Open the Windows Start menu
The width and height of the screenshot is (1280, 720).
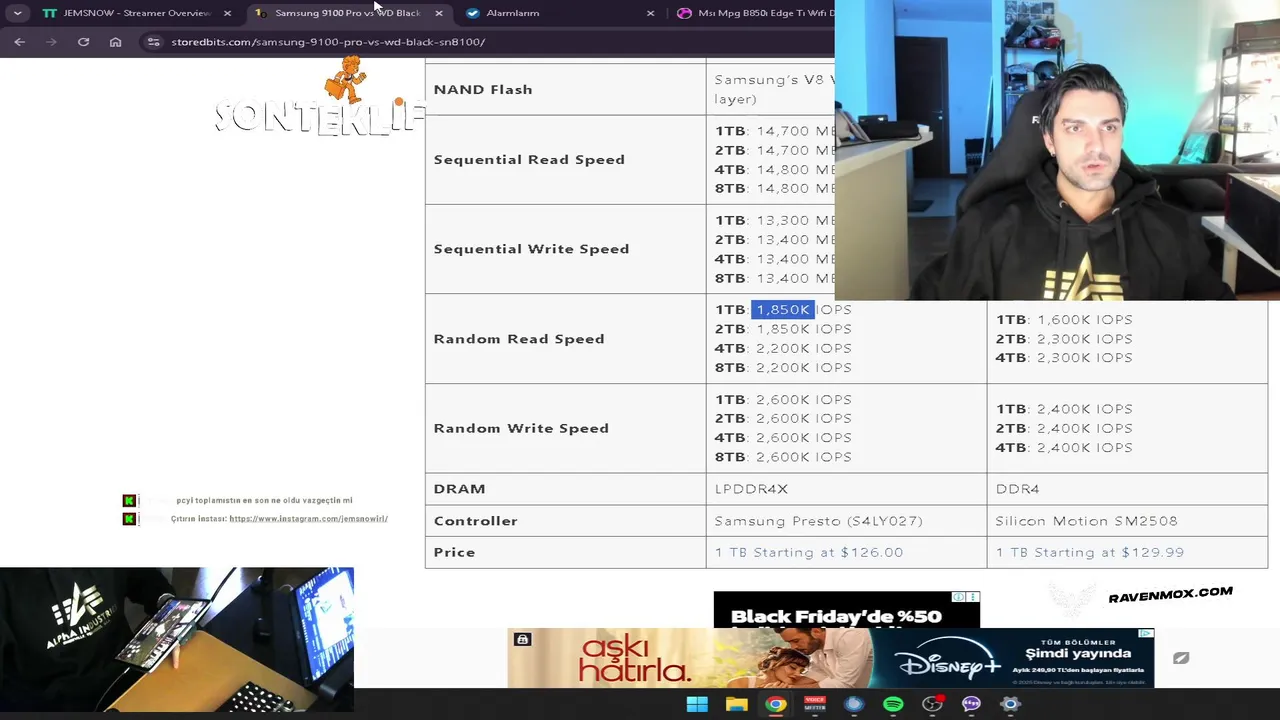point(697,704)
